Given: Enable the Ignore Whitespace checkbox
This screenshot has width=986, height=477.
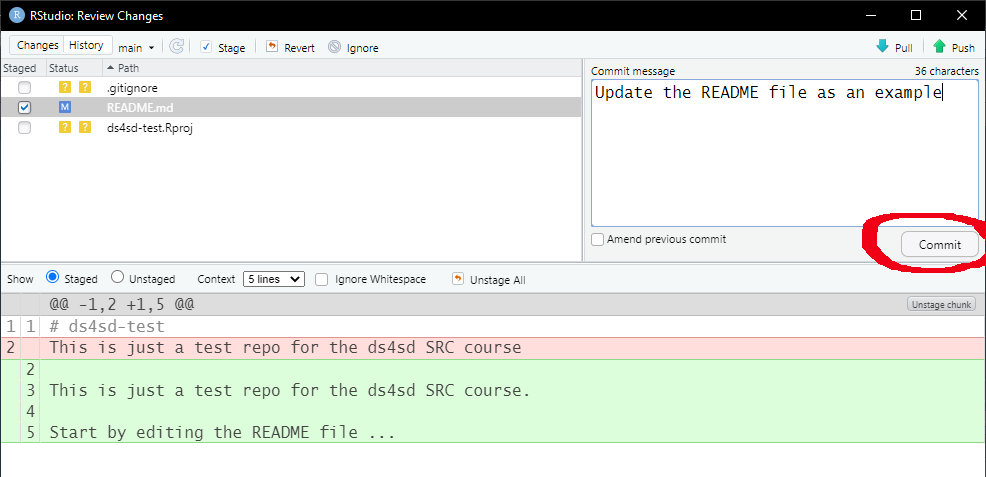Looking at the screenshot, I should coord(321,280).
